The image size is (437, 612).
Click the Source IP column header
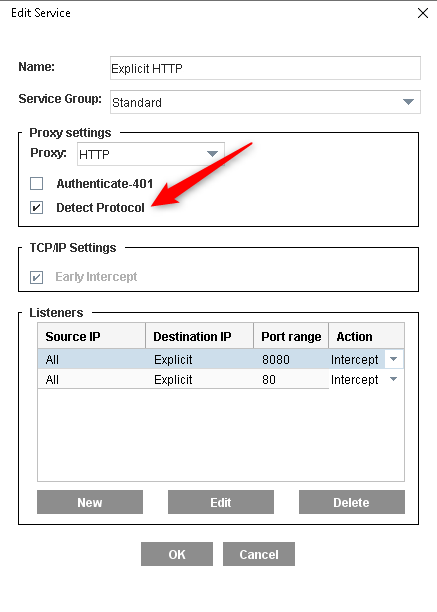tap(92, 336)
